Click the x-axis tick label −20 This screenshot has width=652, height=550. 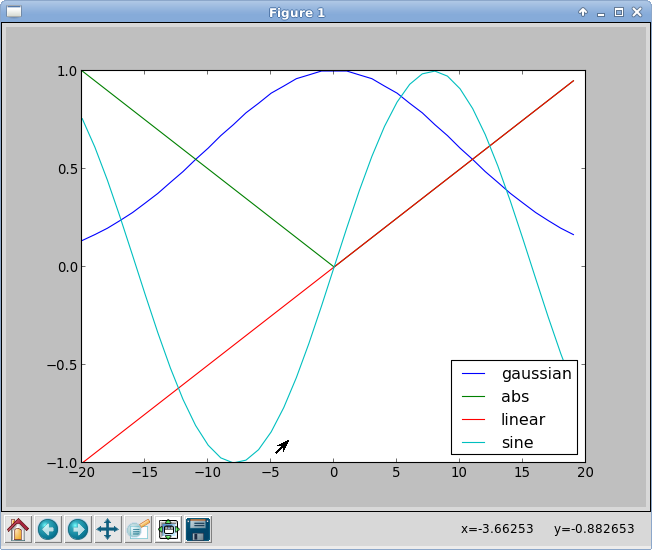pyautogui.click(x=82, y=472)
